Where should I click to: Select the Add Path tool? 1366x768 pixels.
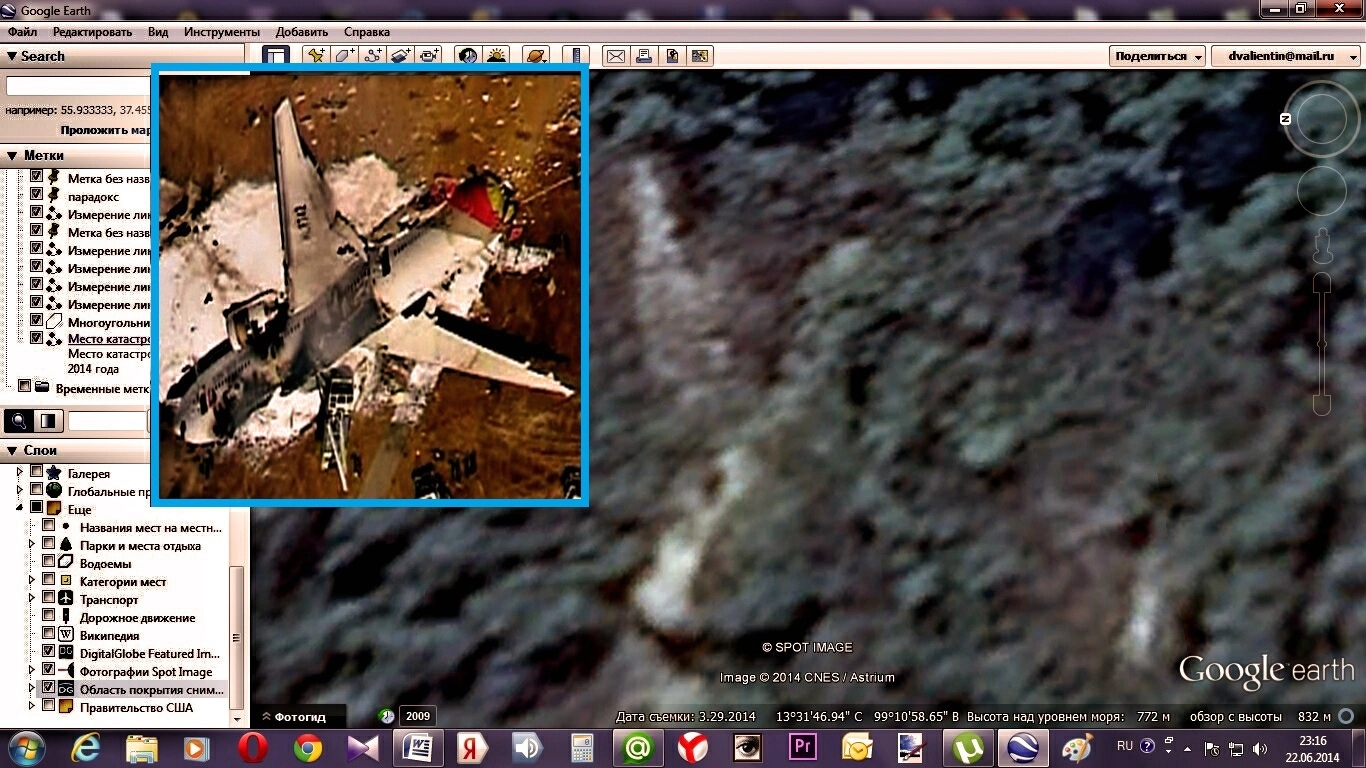(373, 56)
